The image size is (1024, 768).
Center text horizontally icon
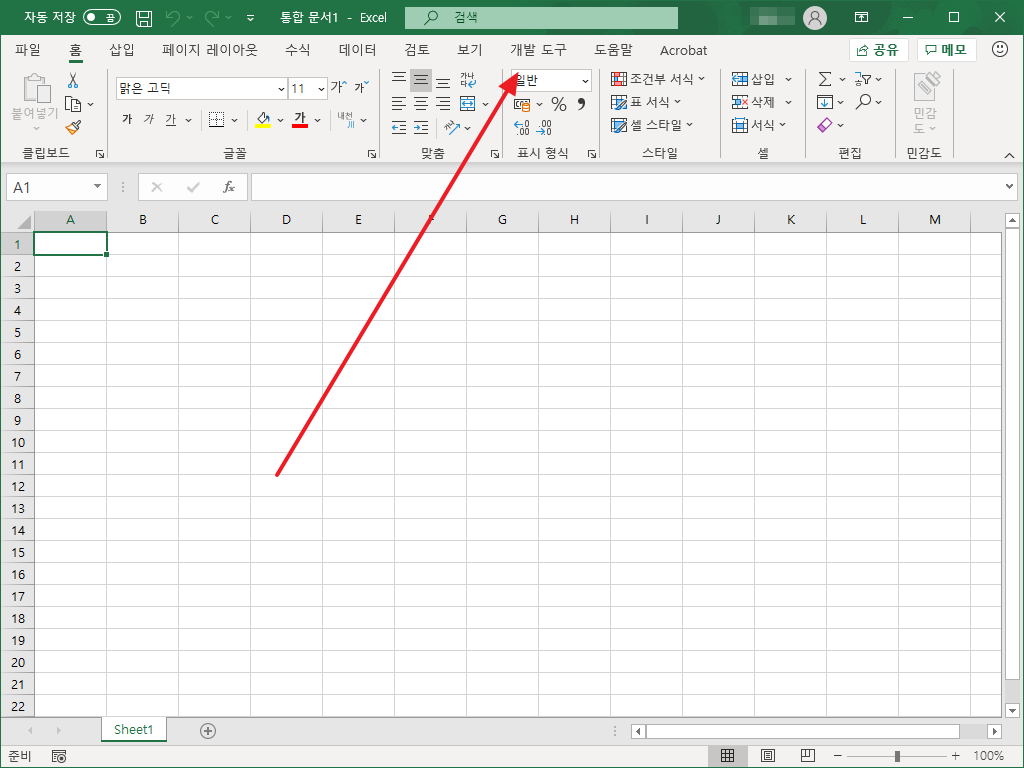pyautogui.click(x=421, y=103)
